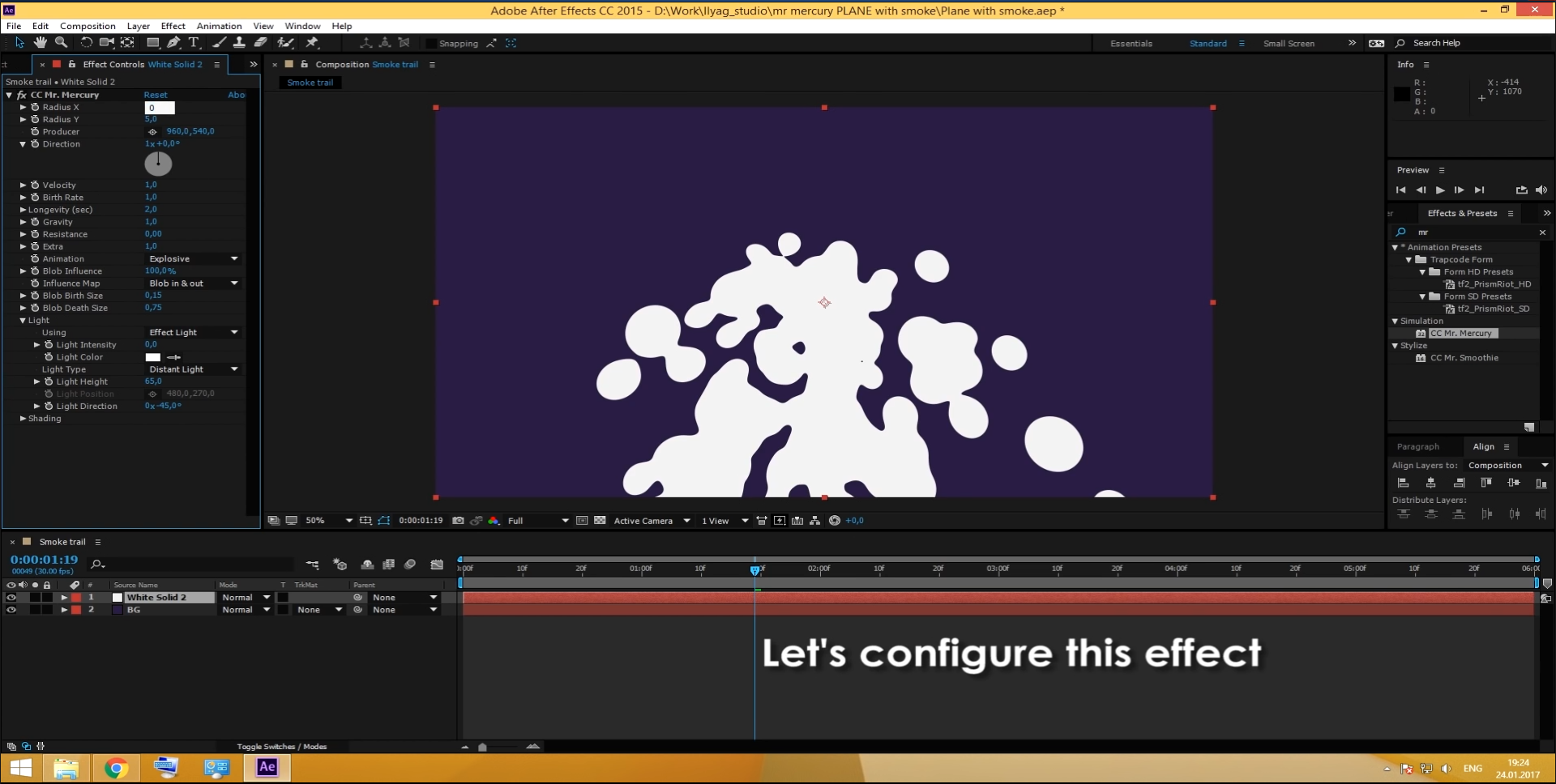Viewport: 1556px width, 784px height.
Task: Open Chrome from the taskbar
Action: pos(116,768)
